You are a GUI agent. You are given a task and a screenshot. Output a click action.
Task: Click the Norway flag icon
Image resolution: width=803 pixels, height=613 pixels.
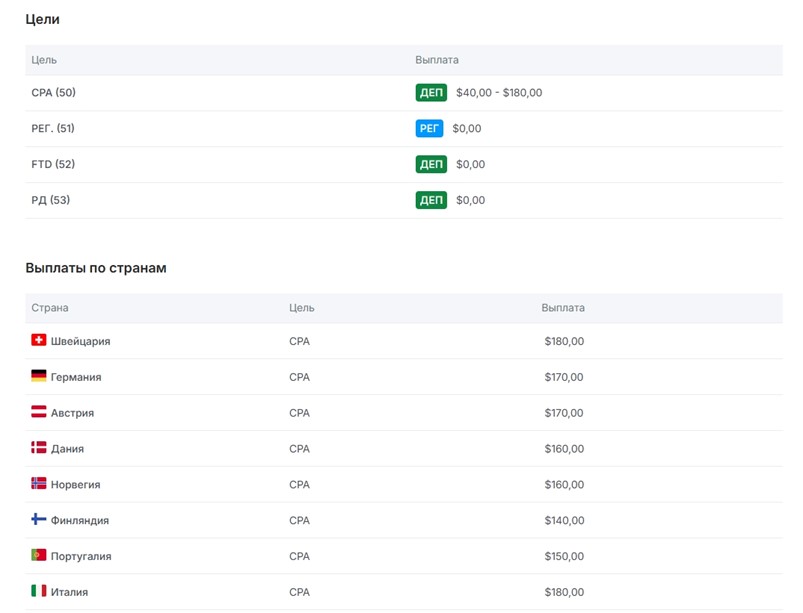tap(39, 484)
